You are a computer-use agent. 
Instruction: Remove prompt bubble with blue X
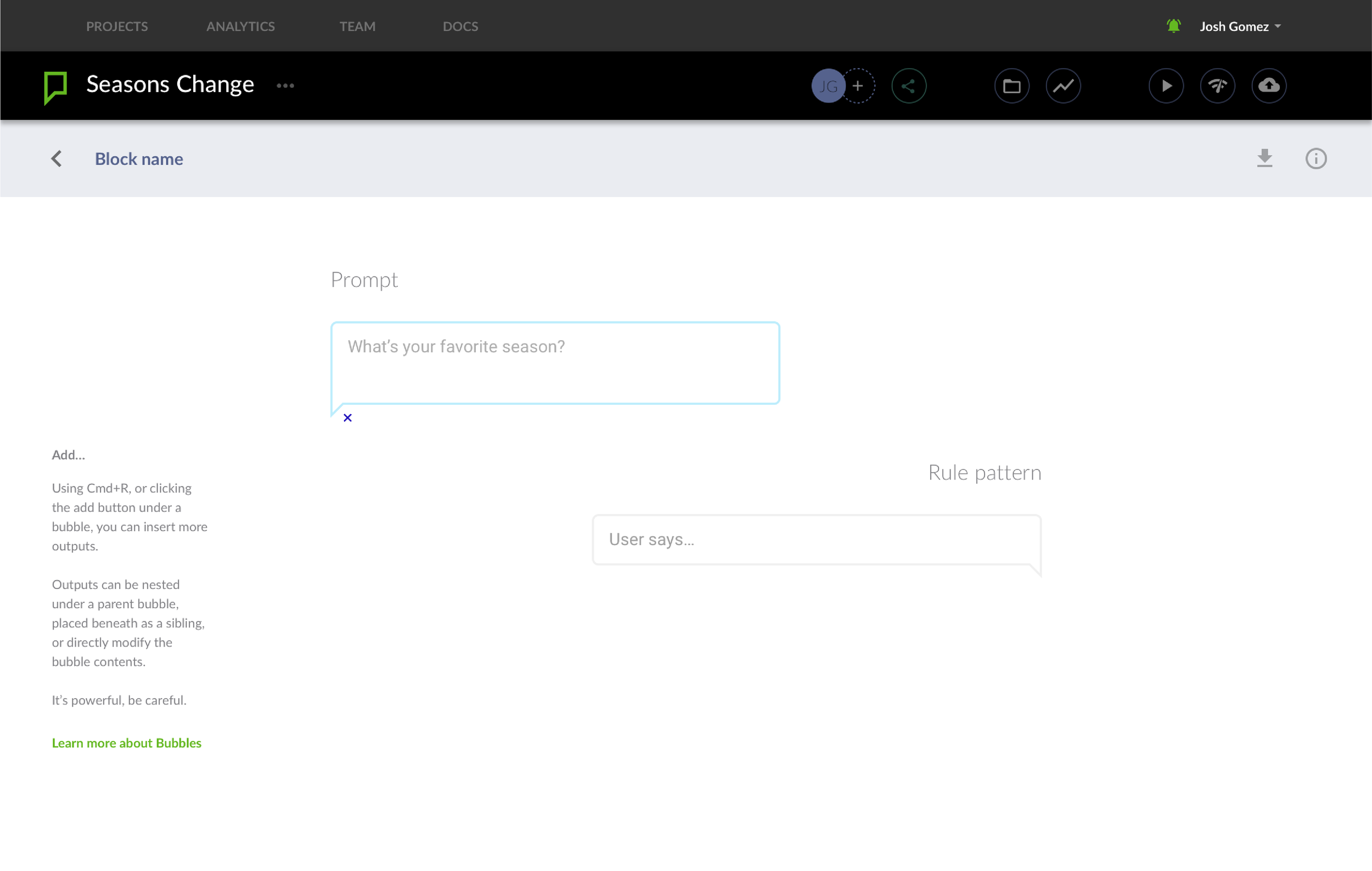click(x=347, y=418)
